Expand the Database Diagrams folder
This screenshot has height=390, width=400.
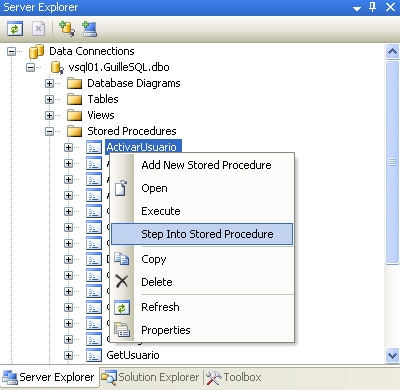(49, 83)
